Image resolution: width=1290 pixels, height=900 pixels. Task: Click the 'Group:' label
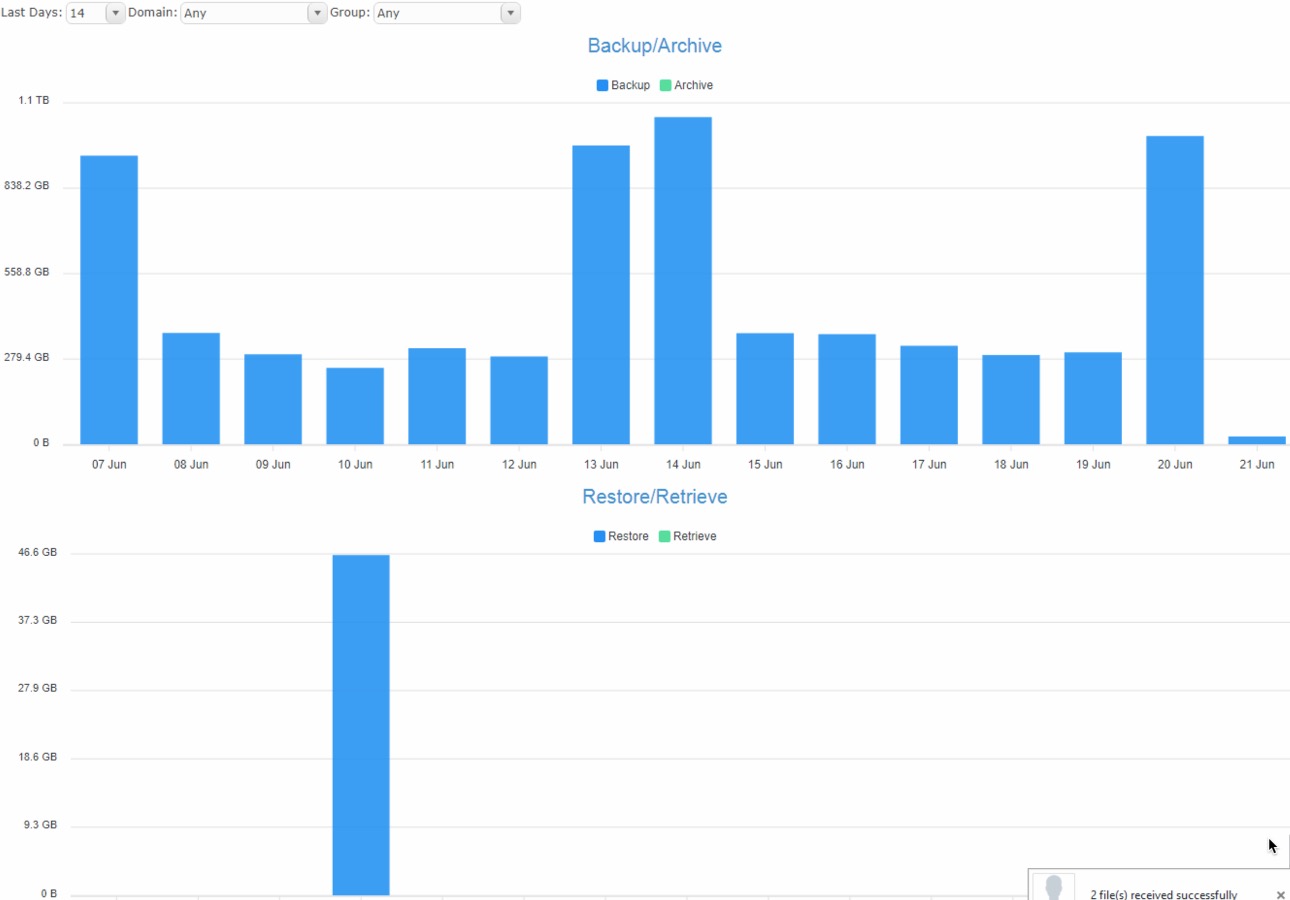pyautogui.click(x=350, y=13)
